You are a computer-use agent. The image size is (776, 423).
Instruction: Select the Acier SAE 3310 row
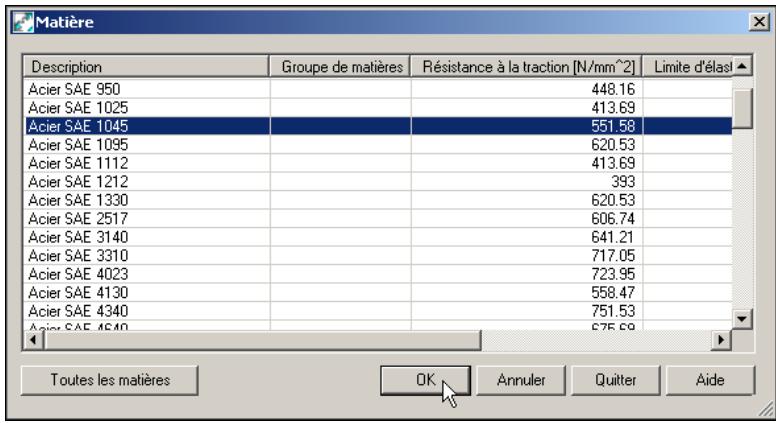coord(378,255)
